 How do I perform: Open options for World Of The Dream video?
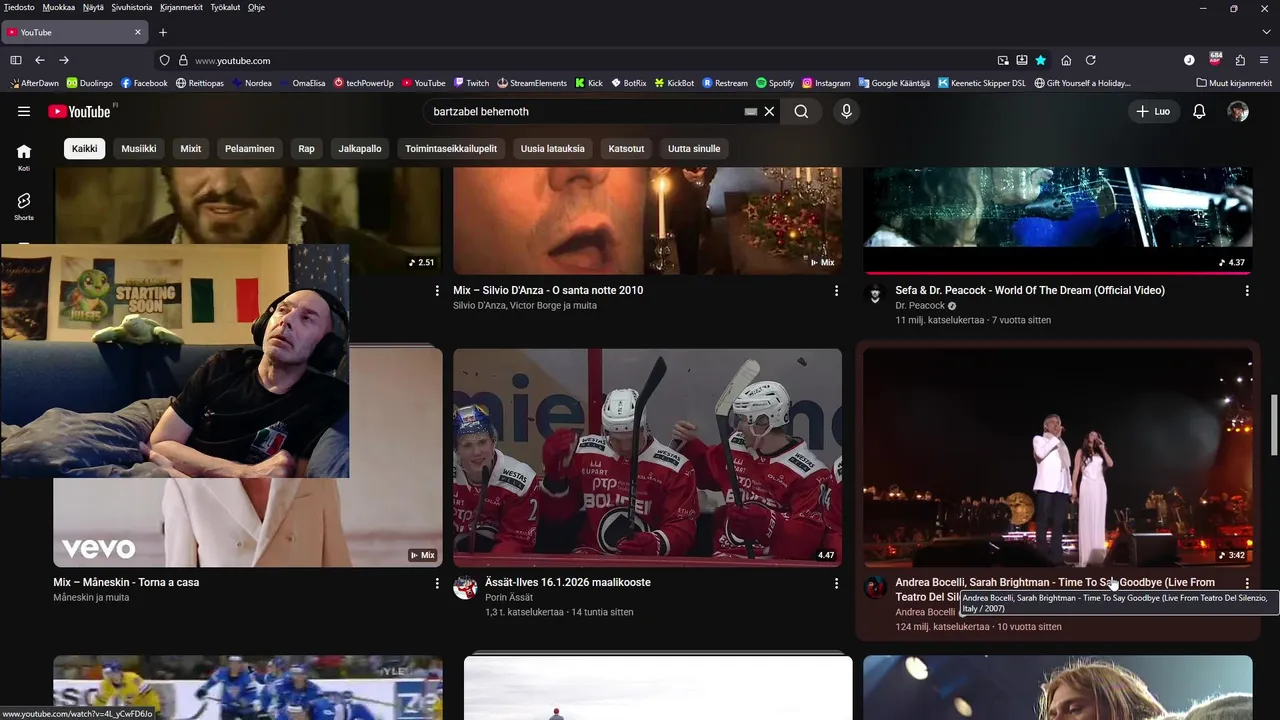[x=1247, y=290]
